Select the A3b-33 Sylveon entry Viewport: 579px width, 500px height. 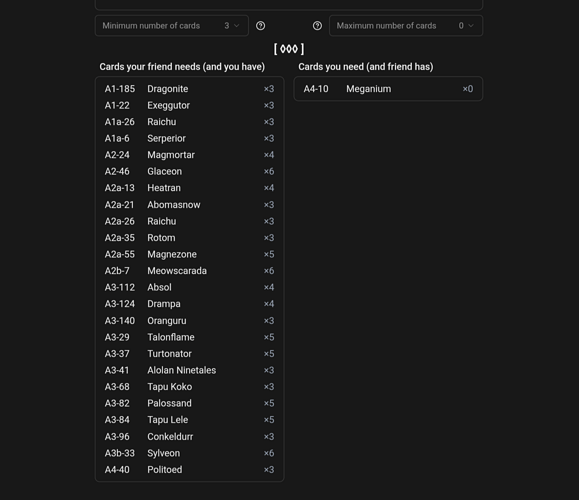pos(189,453)
